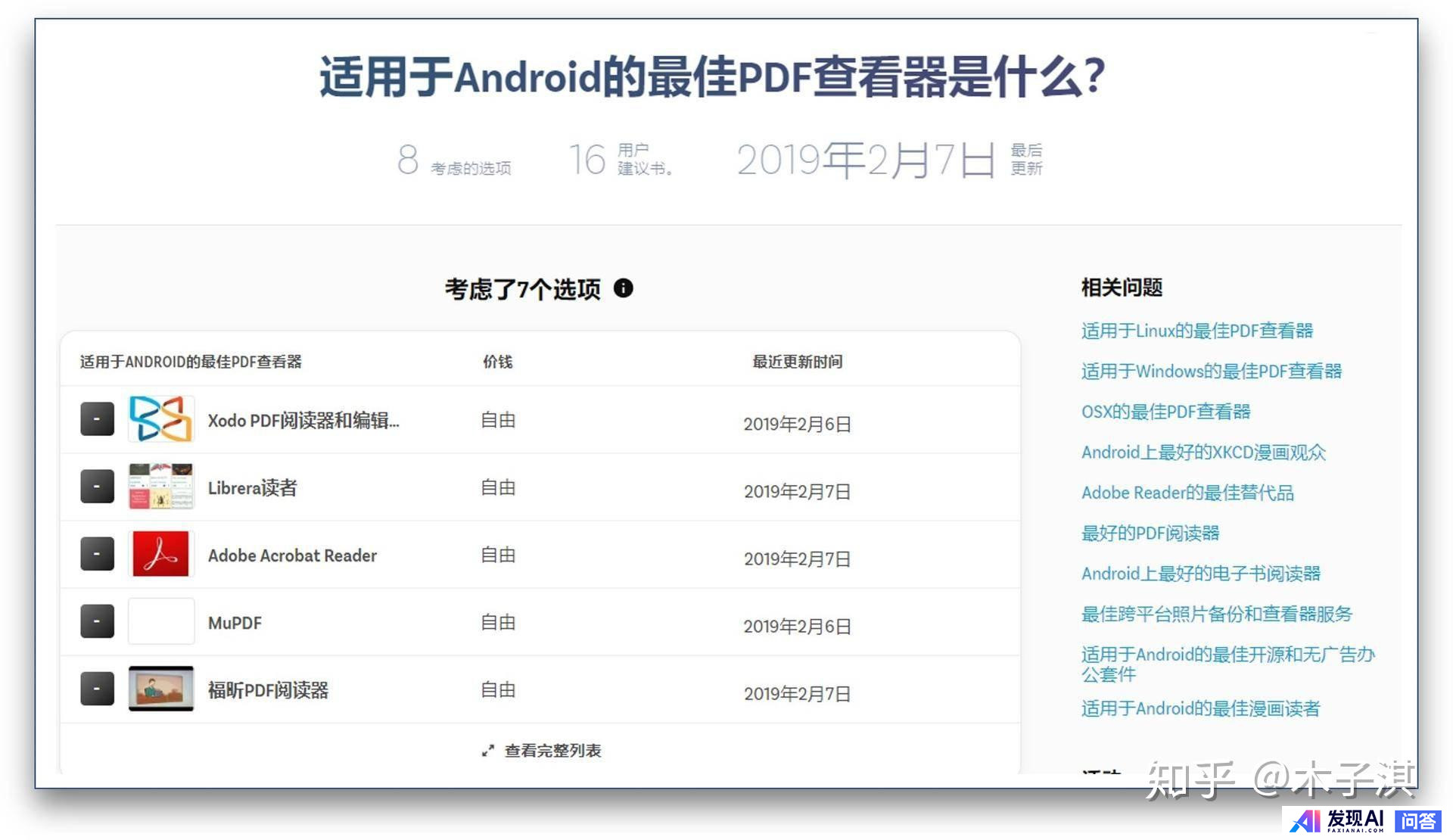Open link Adobe Reader的最佳替代品
Screen dimensions: 1453x840
coord(1187,493)
